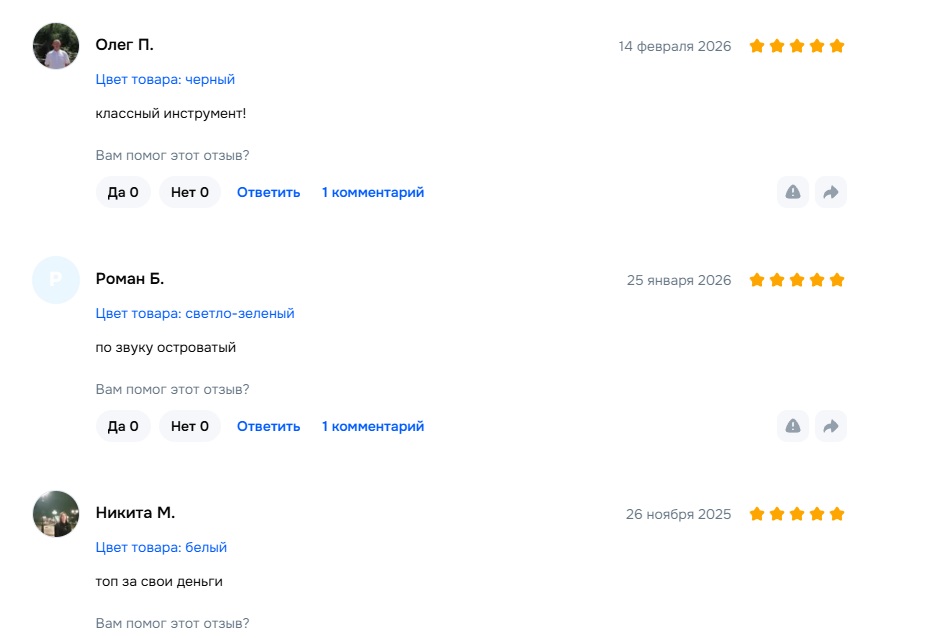
Task: Click the reviewer name Никита М.
Action: pos(135,513)
